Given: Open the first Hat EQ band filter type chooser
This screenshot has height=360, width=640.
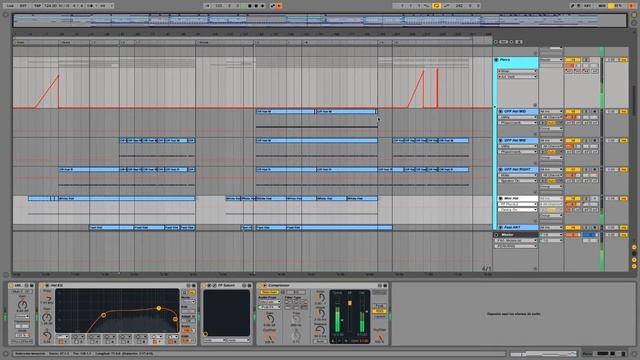Looking at the screenshot, I should [63, 337].
